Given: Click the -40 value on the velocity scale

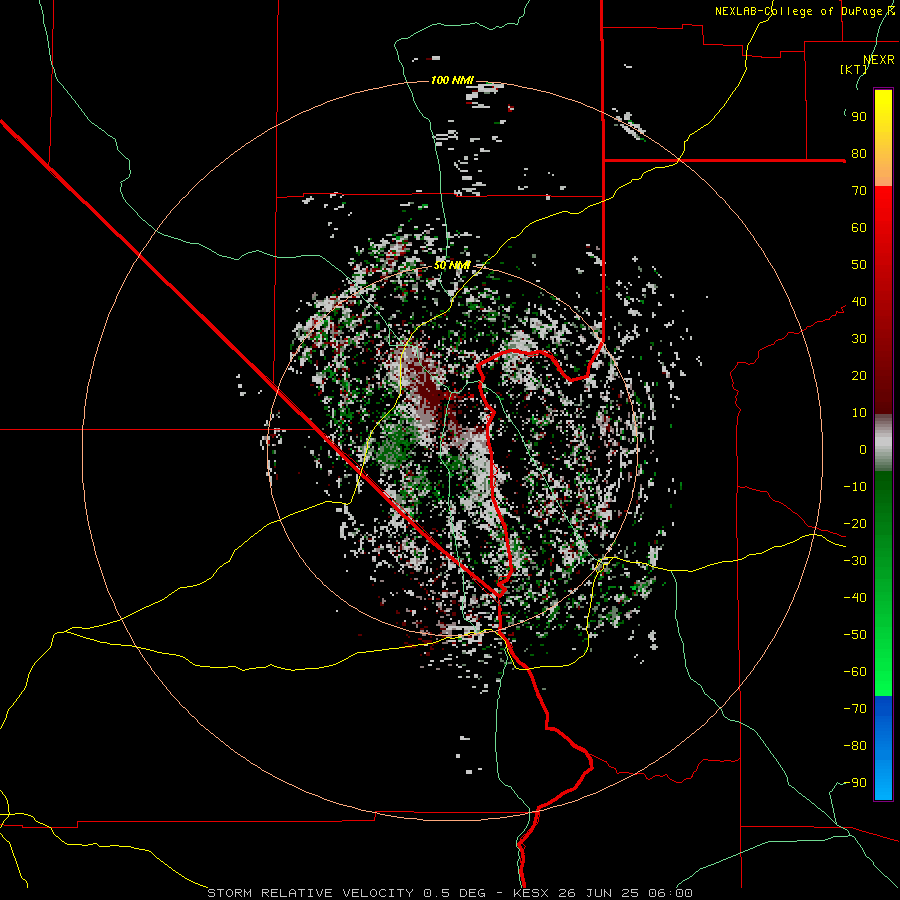Looking at the screenshot, I should click(x=855, y=598).
